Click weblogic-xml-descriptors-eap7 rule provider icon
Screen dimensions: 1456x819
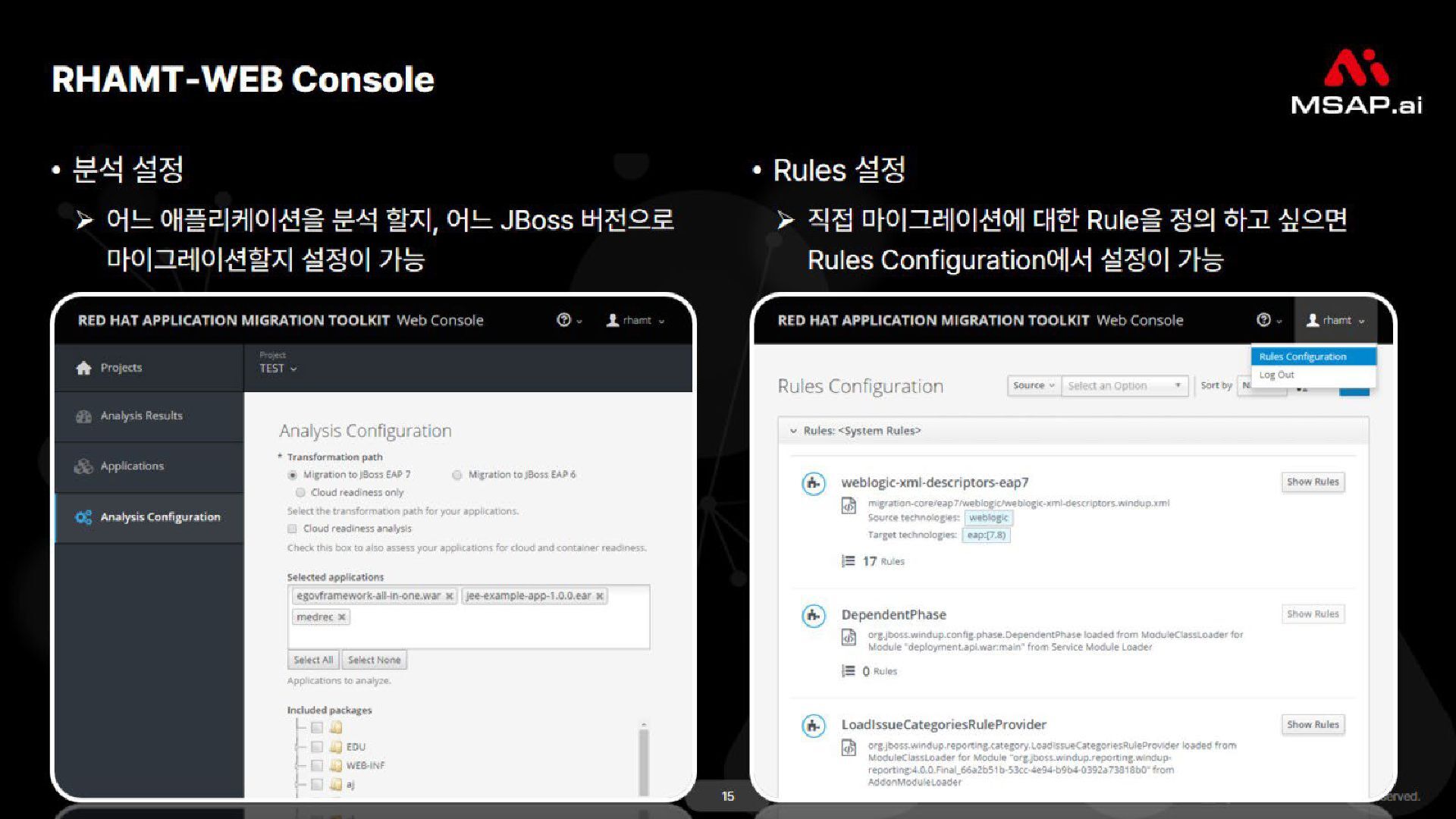(x=814, y=483)
